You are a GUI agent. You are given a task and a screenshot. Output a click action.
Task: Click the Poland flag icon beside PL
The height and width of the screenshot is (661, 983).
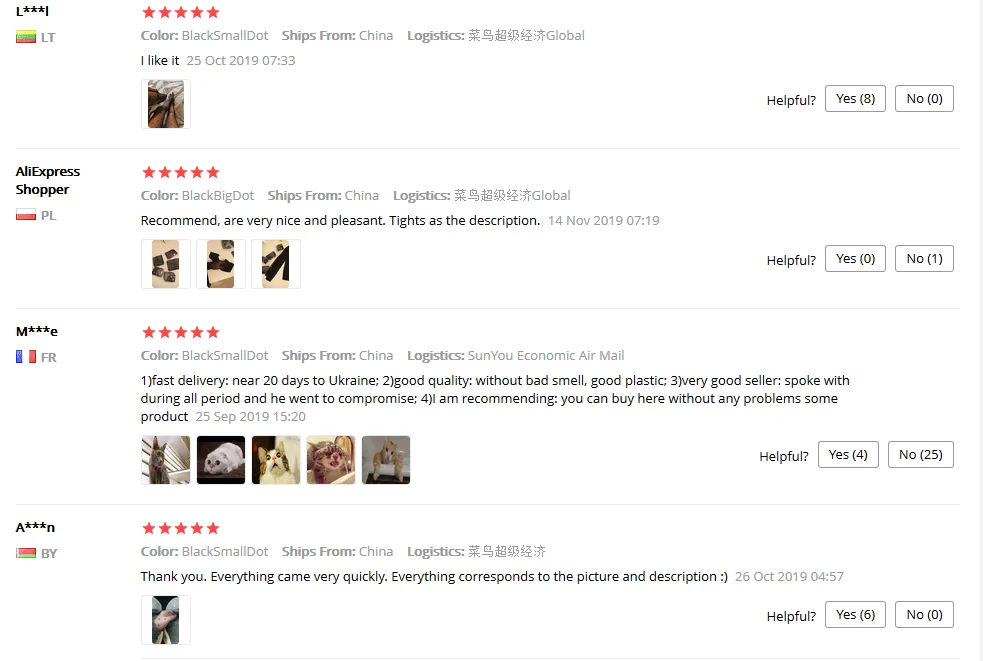click(26, 215)
